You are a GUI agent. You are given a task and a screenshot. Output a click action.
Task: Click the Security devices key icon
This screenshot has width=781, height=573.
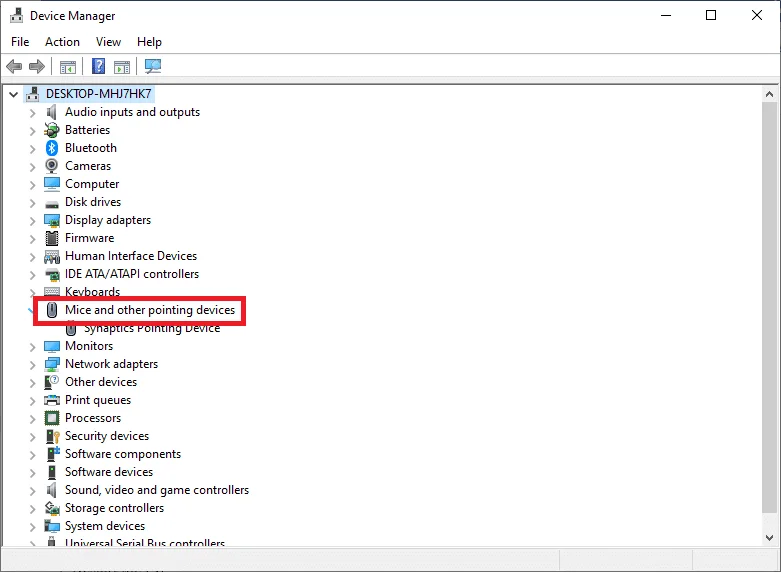coord(52,436)
